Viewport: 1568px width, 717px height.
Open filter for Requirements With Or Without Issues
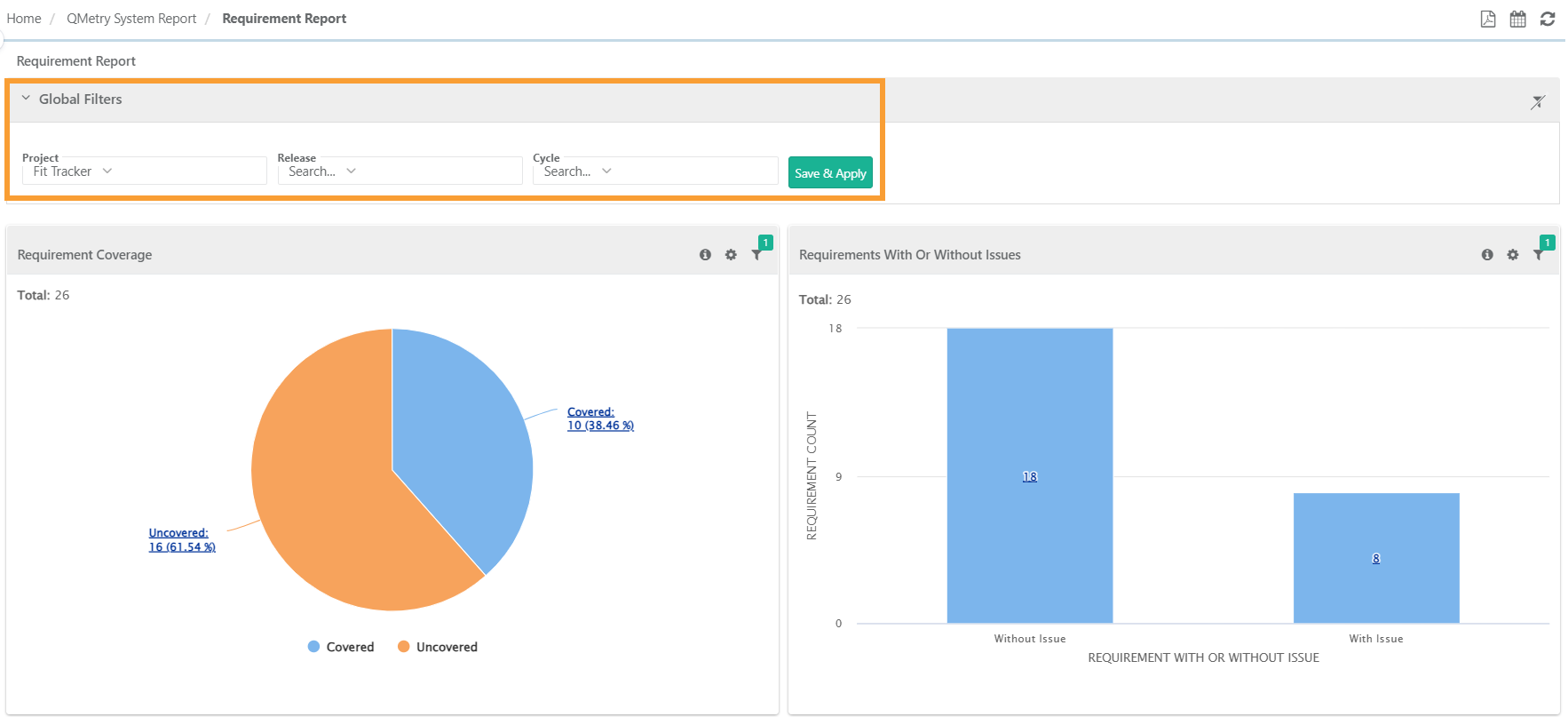1539,255
